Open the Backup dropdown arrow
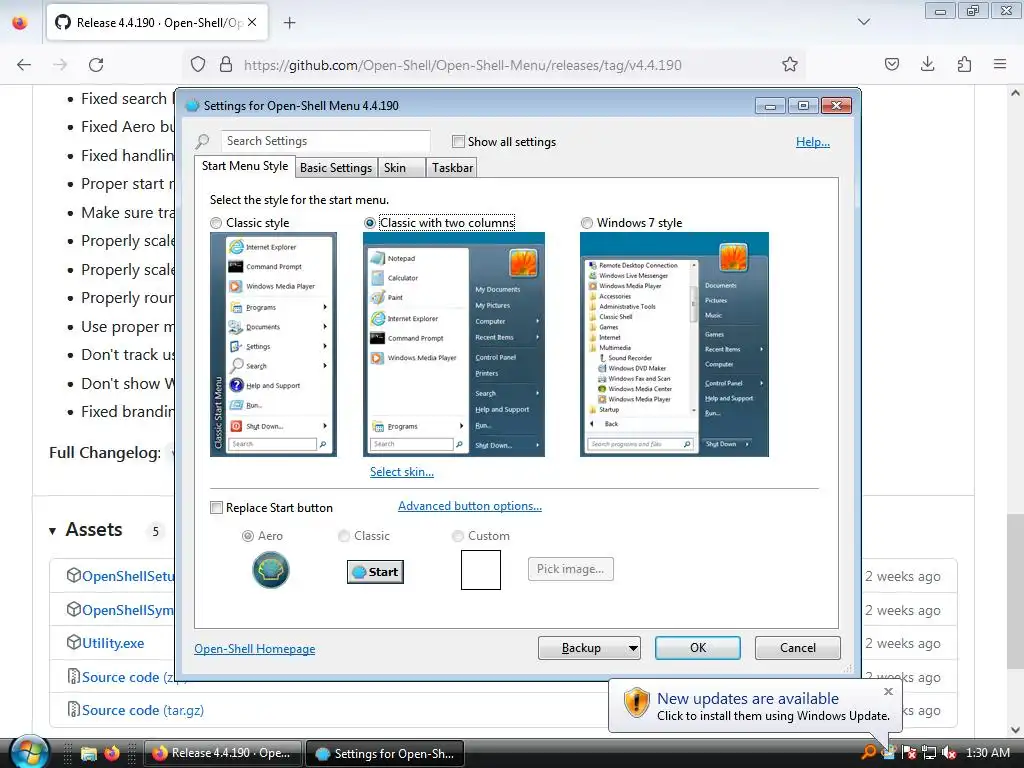Screen dimensions: 1024x768 click(632, 648)
